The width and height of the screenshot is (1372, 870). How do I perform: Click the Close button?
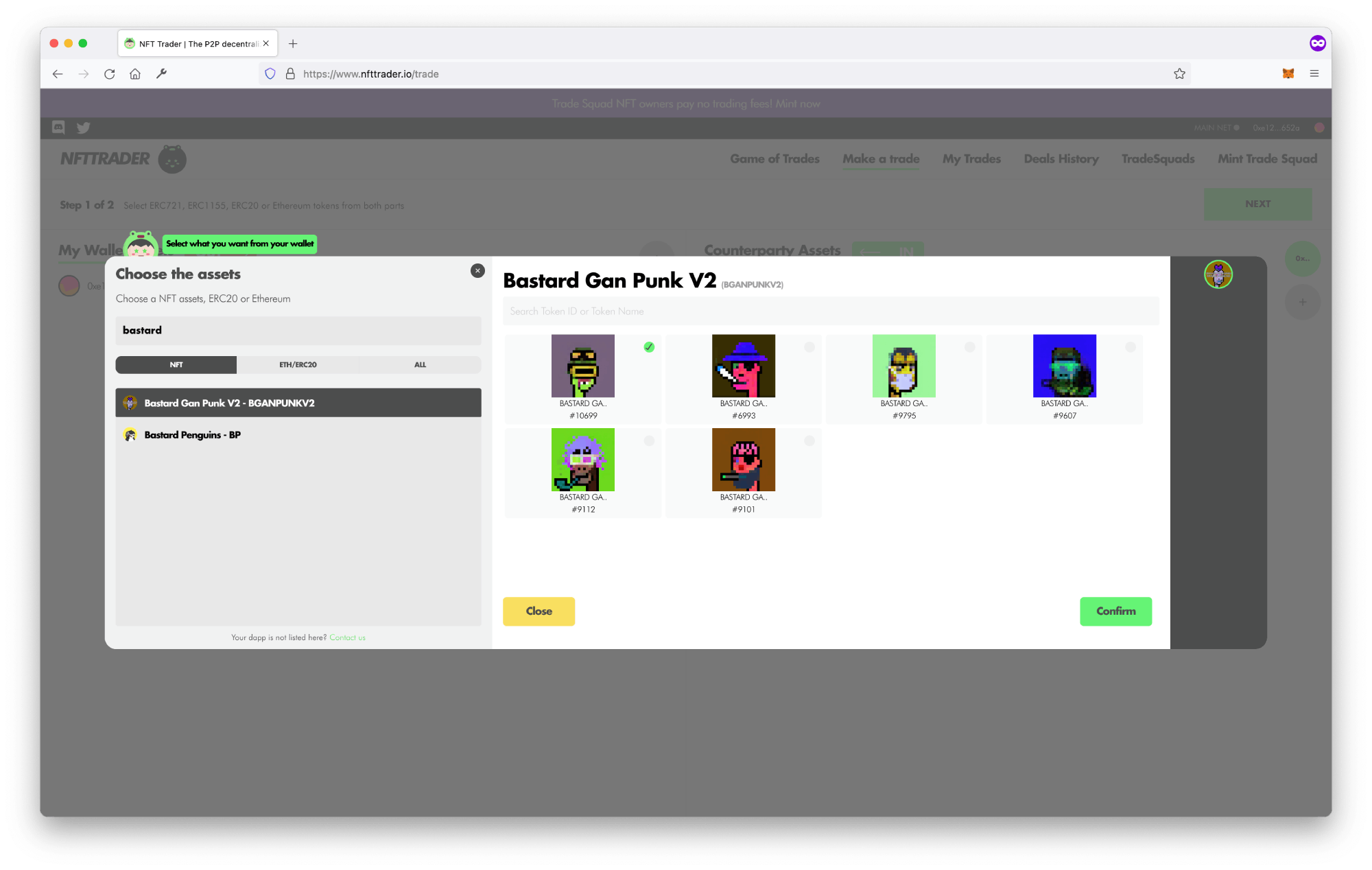(539, 611)
